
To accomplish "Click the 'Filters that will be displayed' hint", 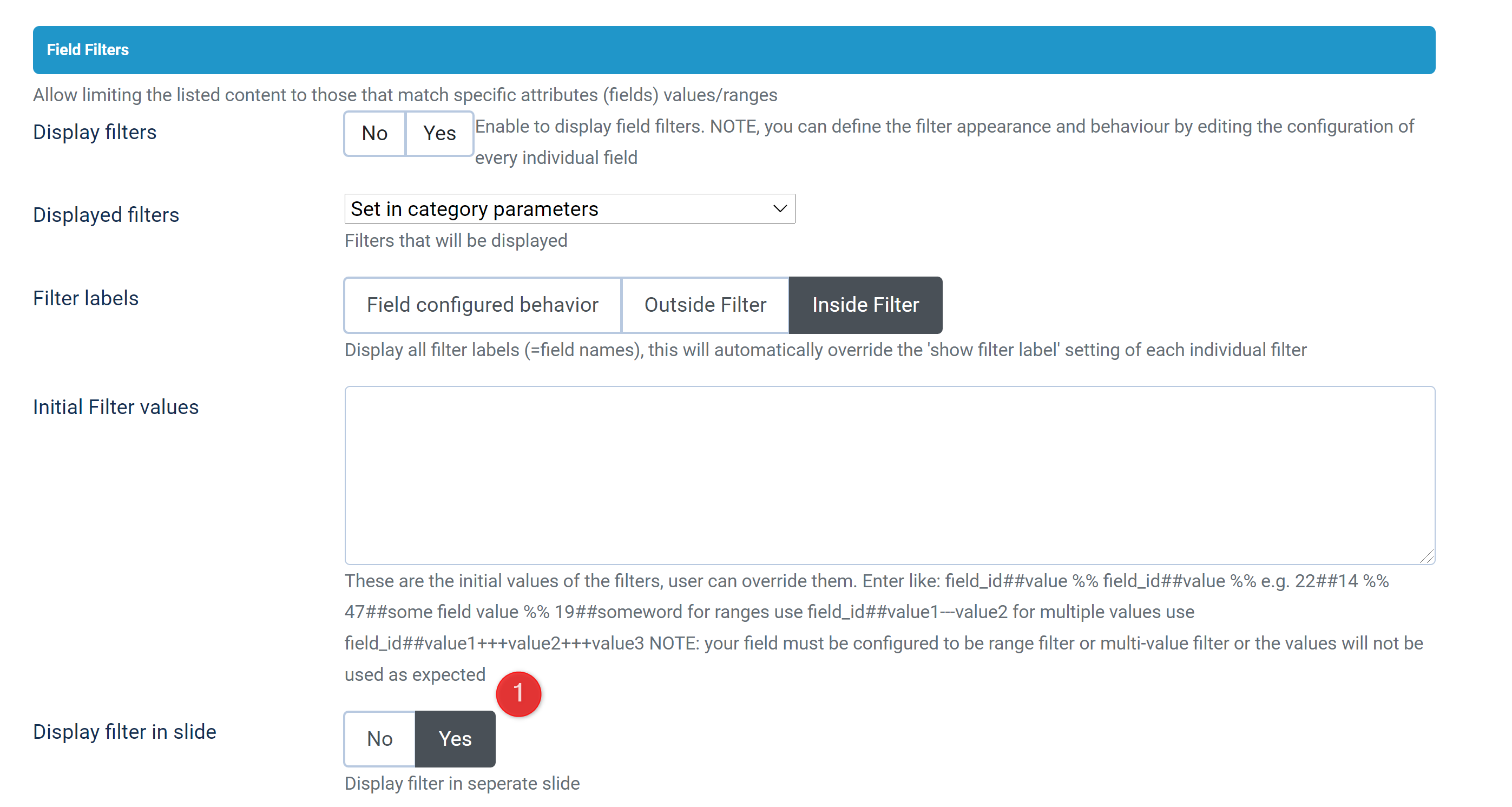I will point(456,241).
